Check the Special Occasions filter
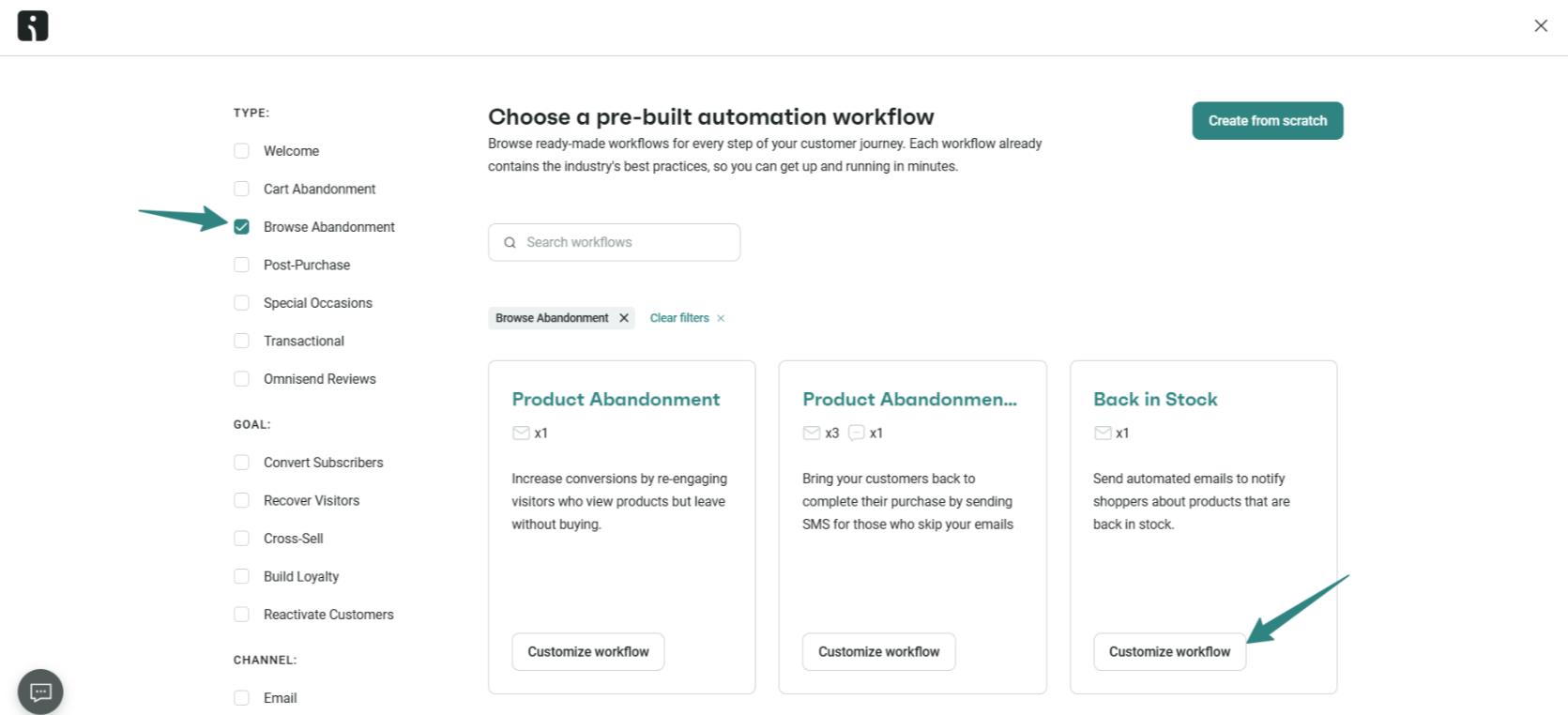 click(241, 302)
